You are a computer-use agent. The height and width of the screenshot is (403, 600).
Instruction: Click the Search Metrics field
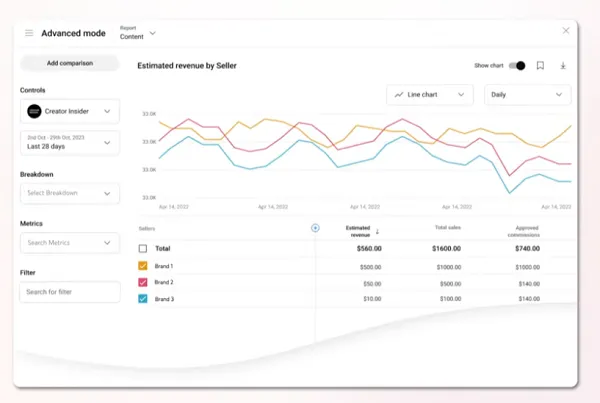(x=69, y=242)
